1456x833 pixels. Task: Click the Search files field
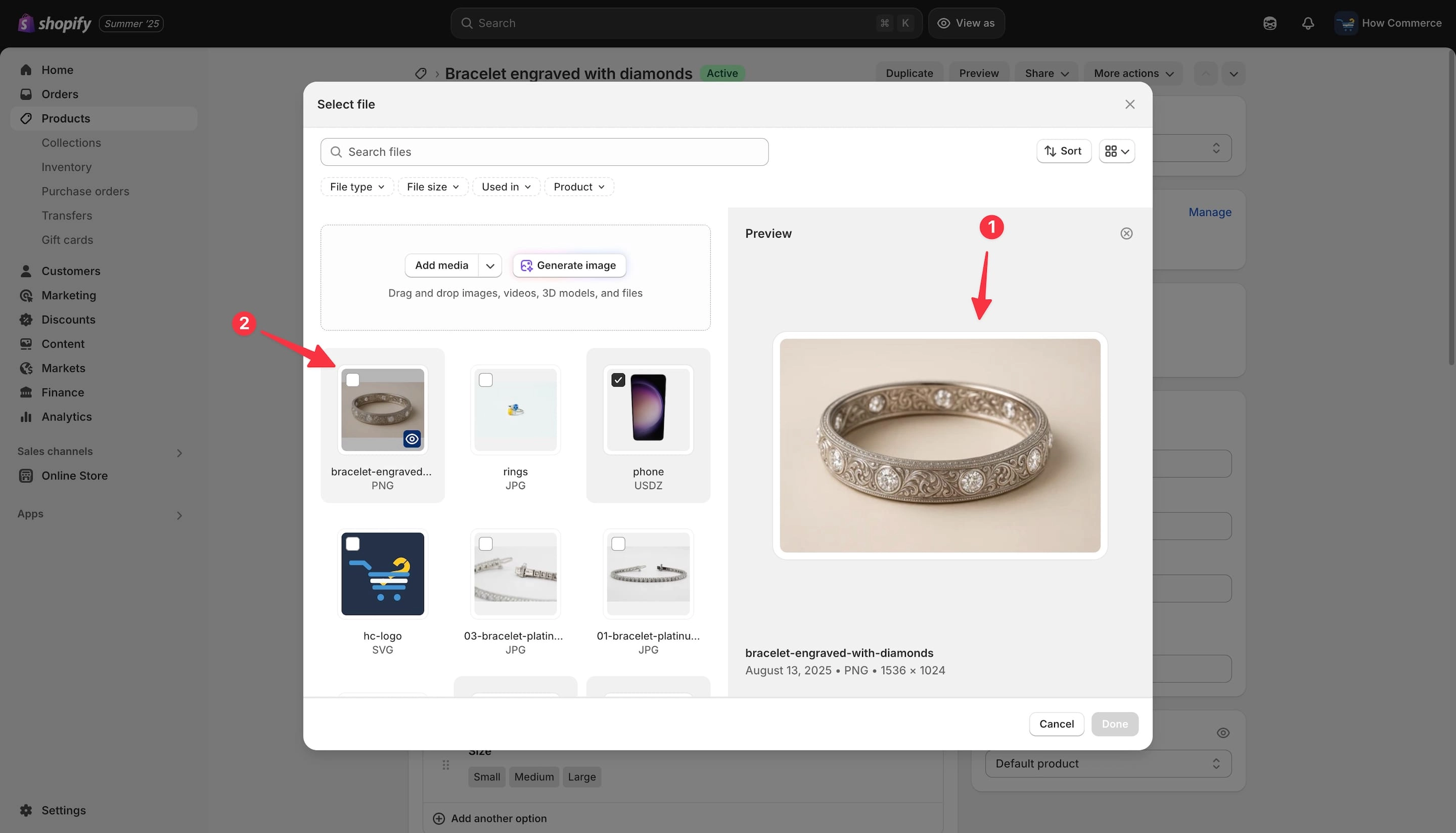(x=544, y=152)
